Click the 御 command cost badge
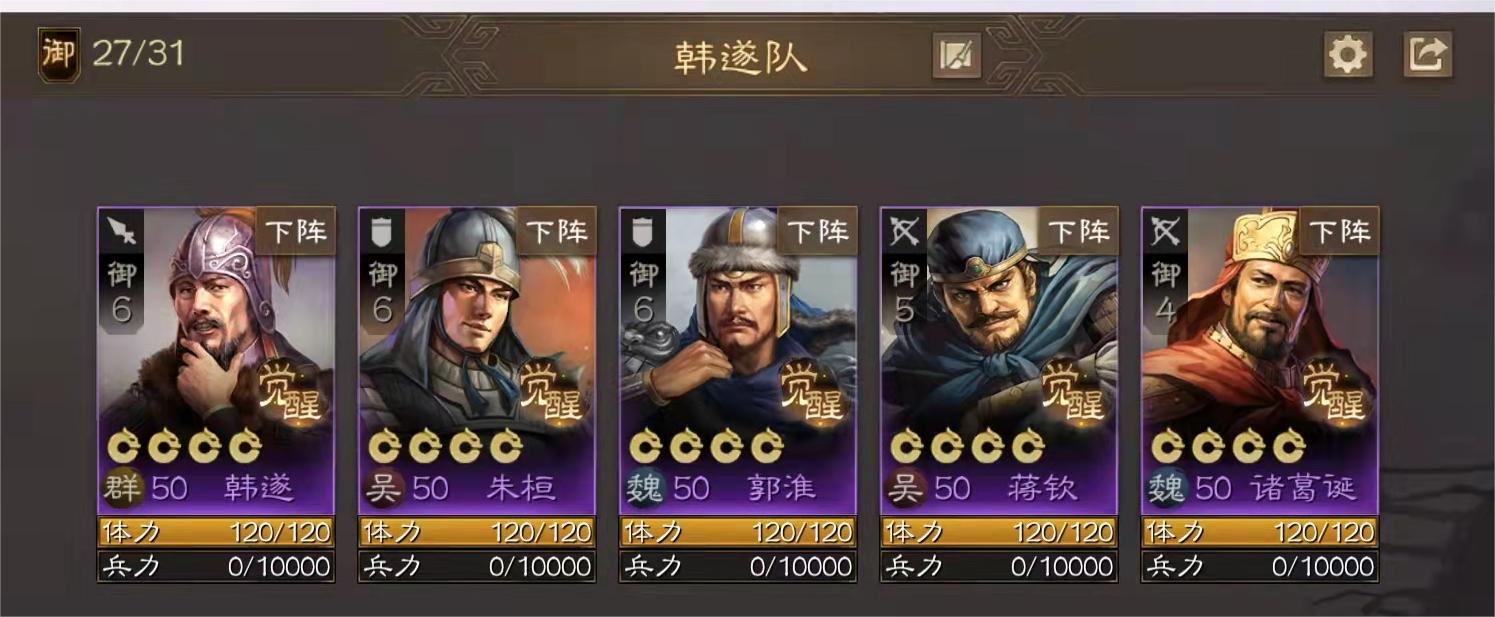Viewport: 1495px width, 617px height. pyautogui.click(x=58, y=54)
